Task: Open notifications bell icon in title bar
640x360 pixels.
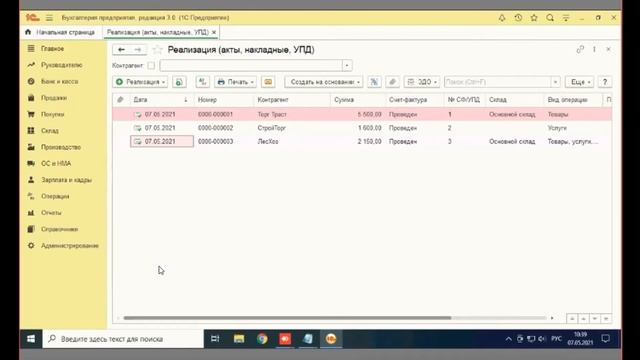Action: click(x=502, y=18)
